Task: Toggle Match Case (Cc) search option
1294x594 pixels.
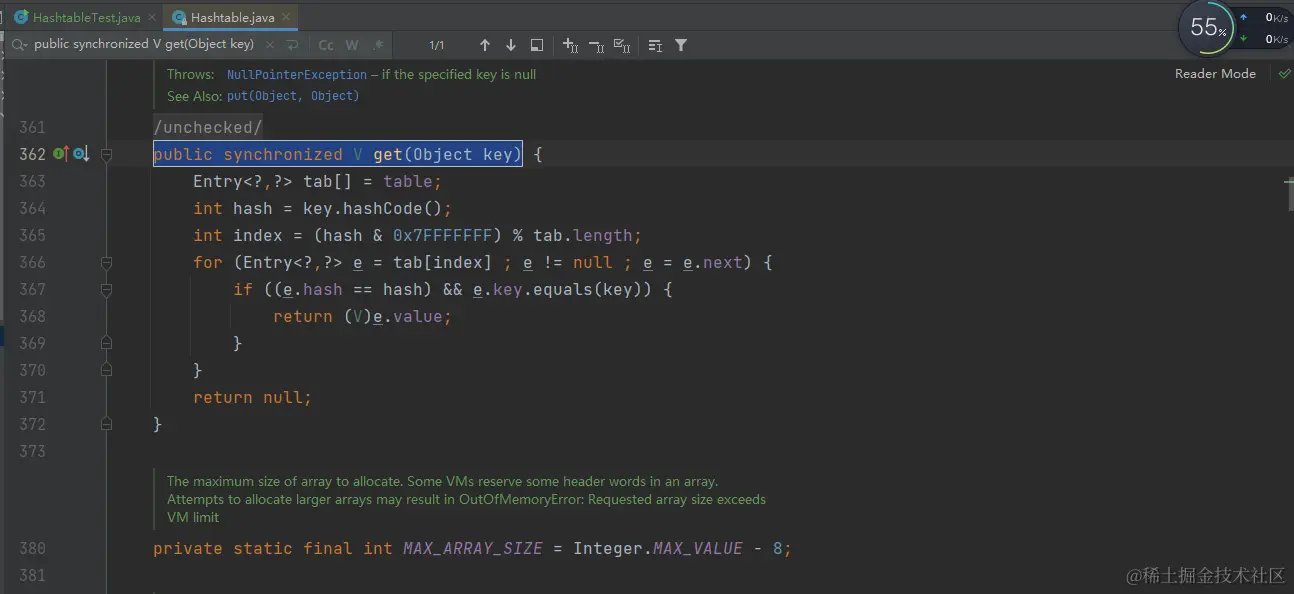Action: (326, 45)
